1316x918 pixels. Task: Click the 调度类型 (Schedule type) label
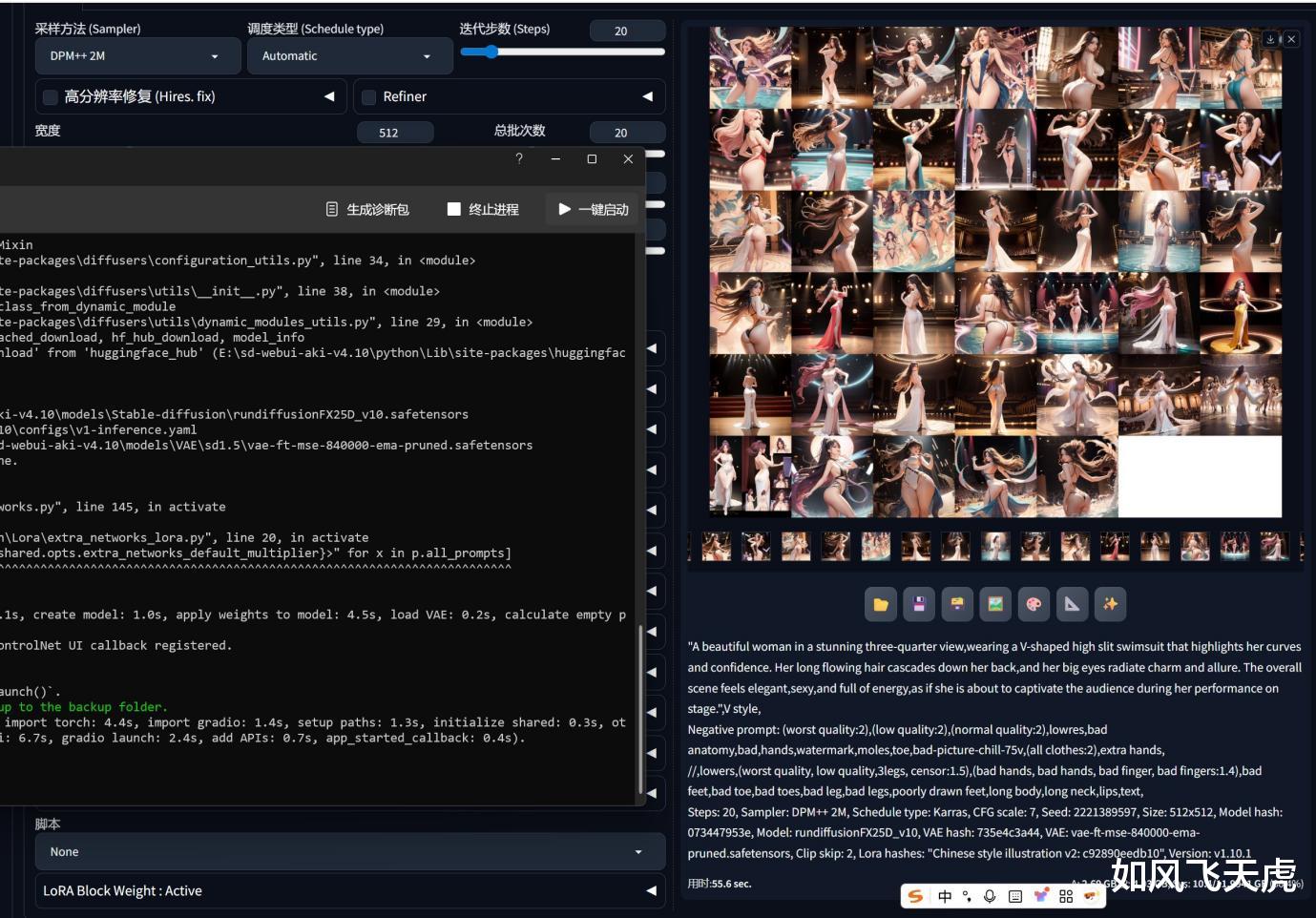[x=316, y=29]
